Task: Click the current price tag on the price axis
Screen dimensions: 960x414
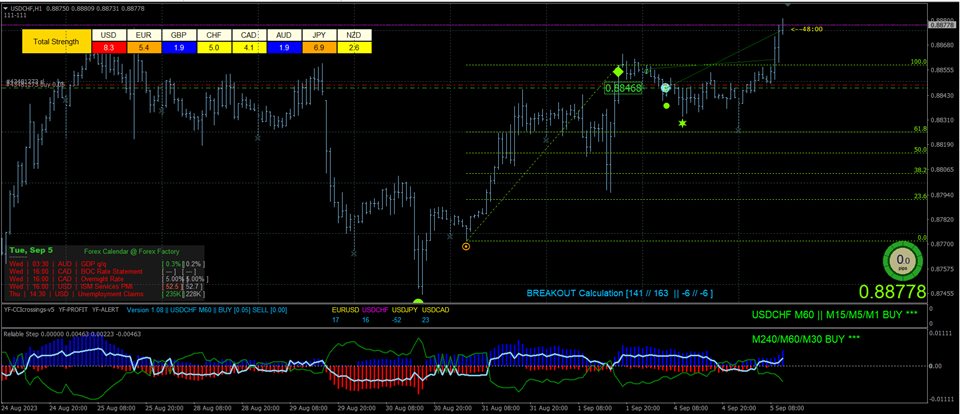Action: [x=943, y=24]
